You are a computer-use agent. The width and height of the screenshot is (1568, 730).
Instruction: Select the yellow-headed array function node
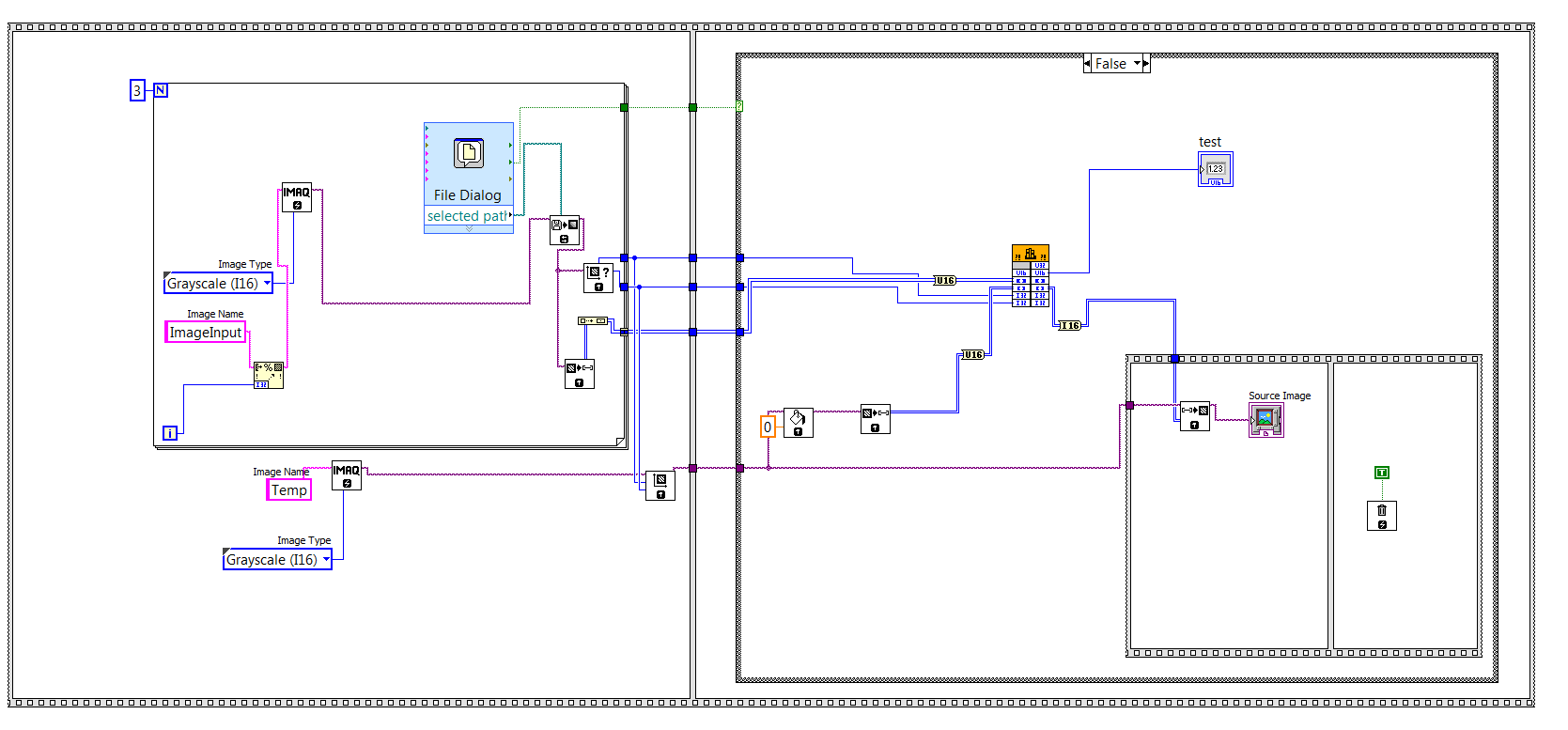[x=1031, y=276]
